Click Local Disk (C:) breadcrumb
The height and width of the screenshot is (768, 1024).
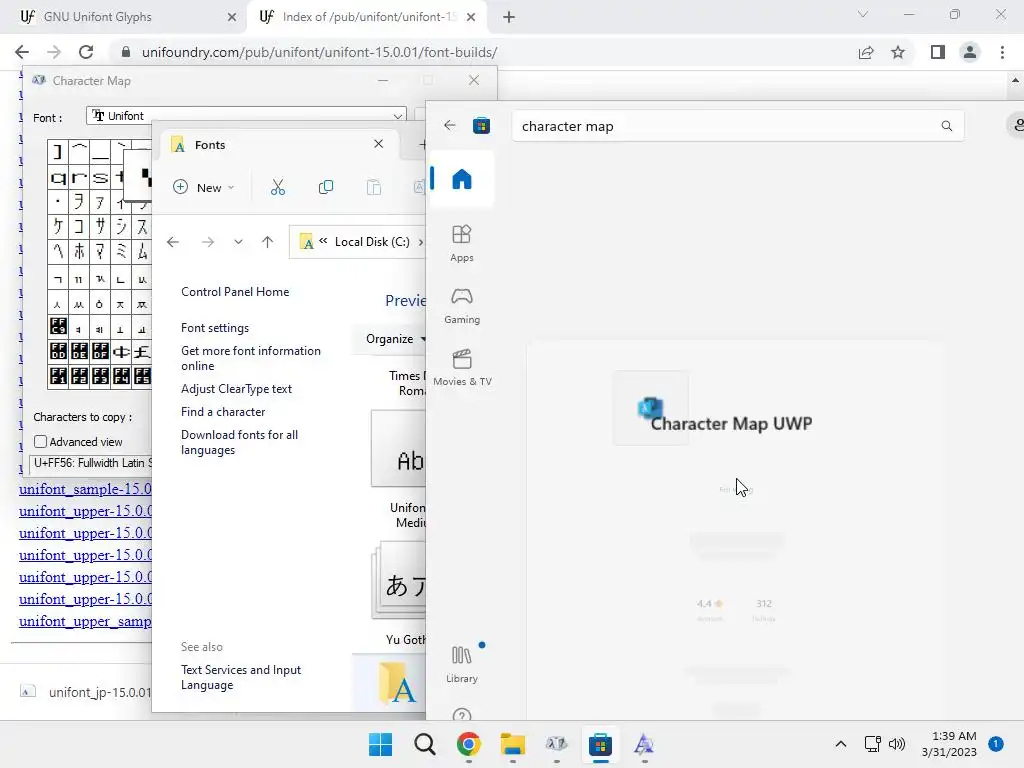[372, 242]
